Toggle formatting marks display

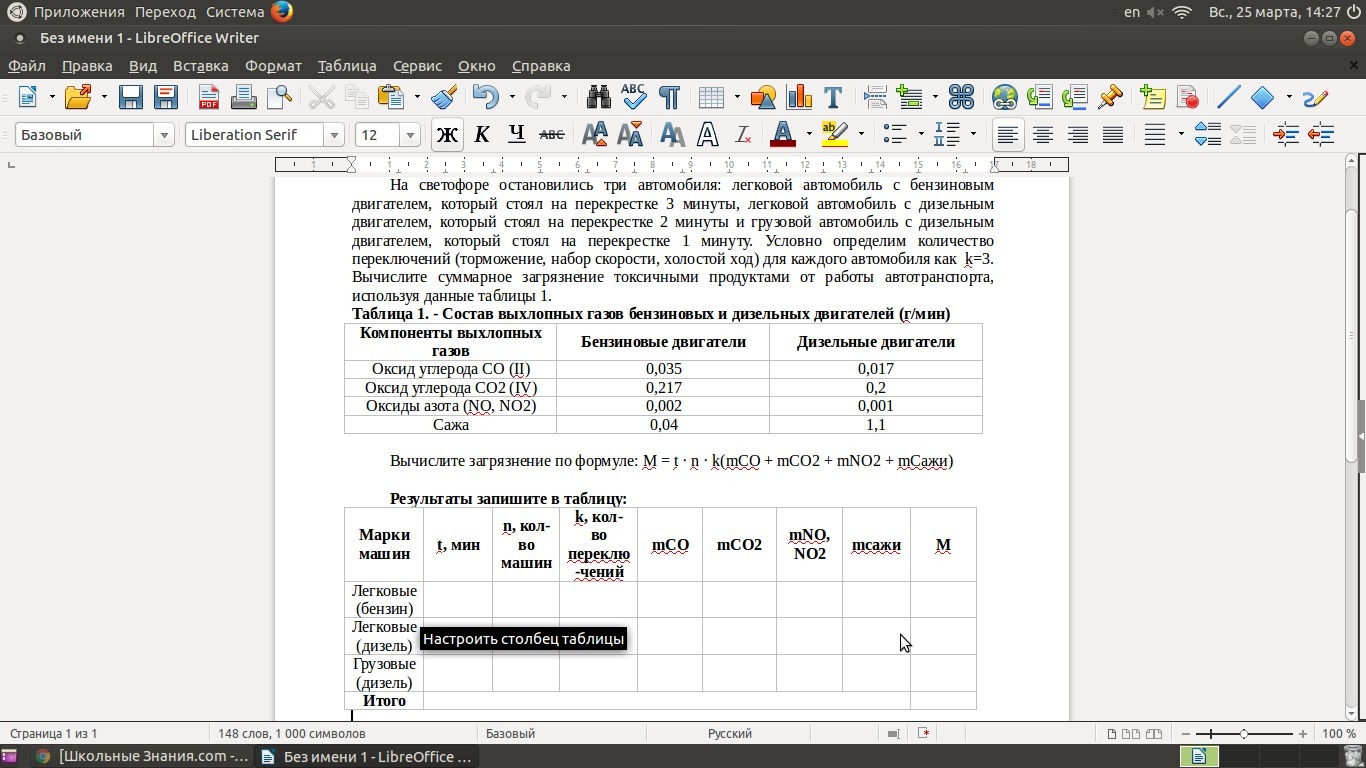(669, 97)
